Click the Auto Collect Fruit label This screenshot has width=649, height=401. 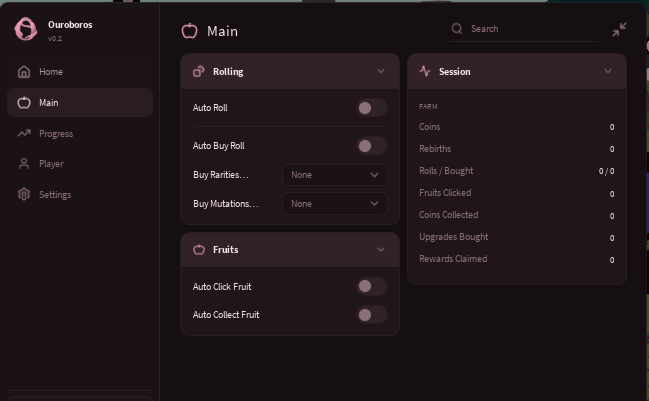pyautogui.click(x=226, y=315)
